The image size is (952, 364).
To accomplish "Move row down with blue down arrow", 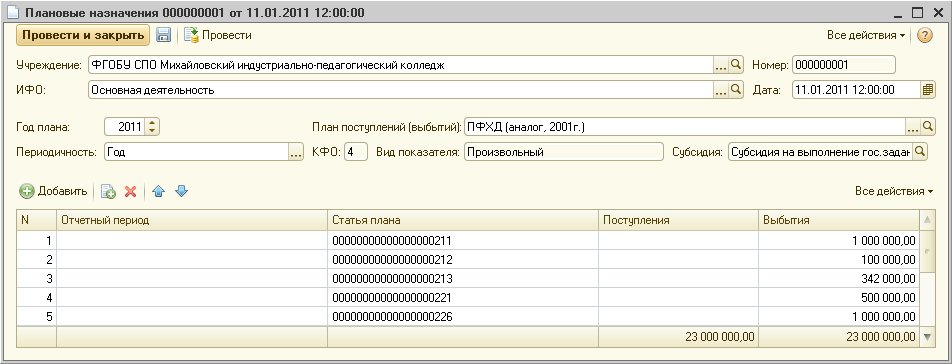I will point(182,192).
